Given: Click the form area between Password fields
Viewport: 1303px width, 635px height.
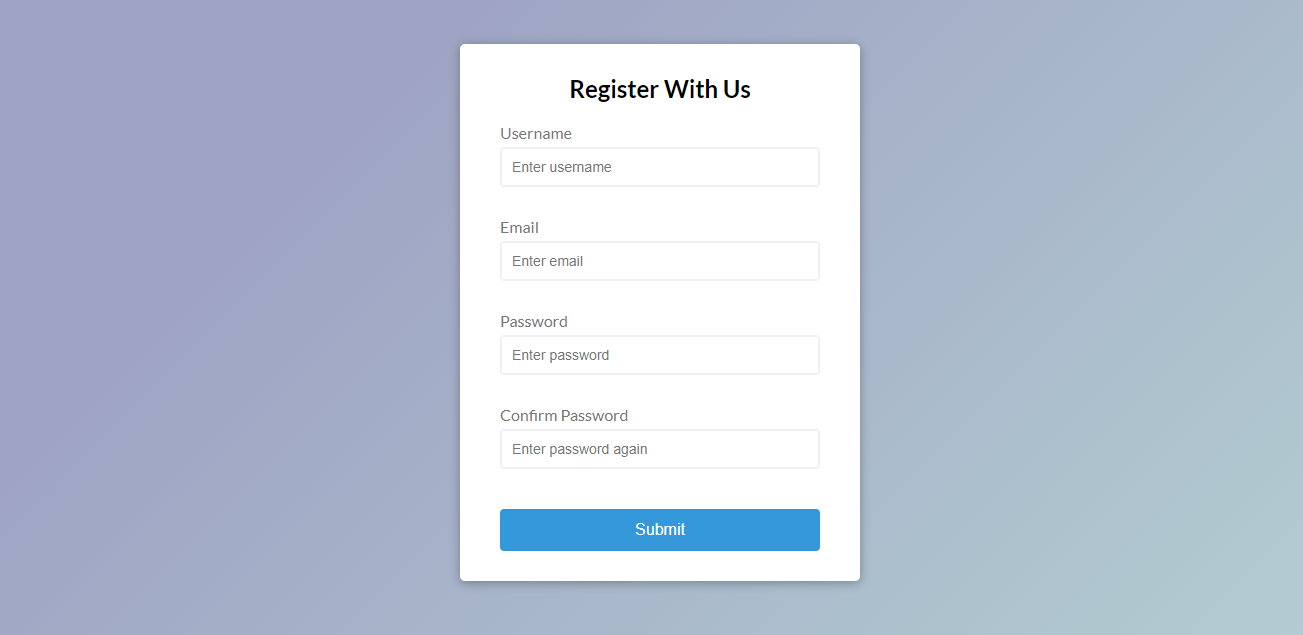Looking at the screenshot, I should click(x=660, y=390).
